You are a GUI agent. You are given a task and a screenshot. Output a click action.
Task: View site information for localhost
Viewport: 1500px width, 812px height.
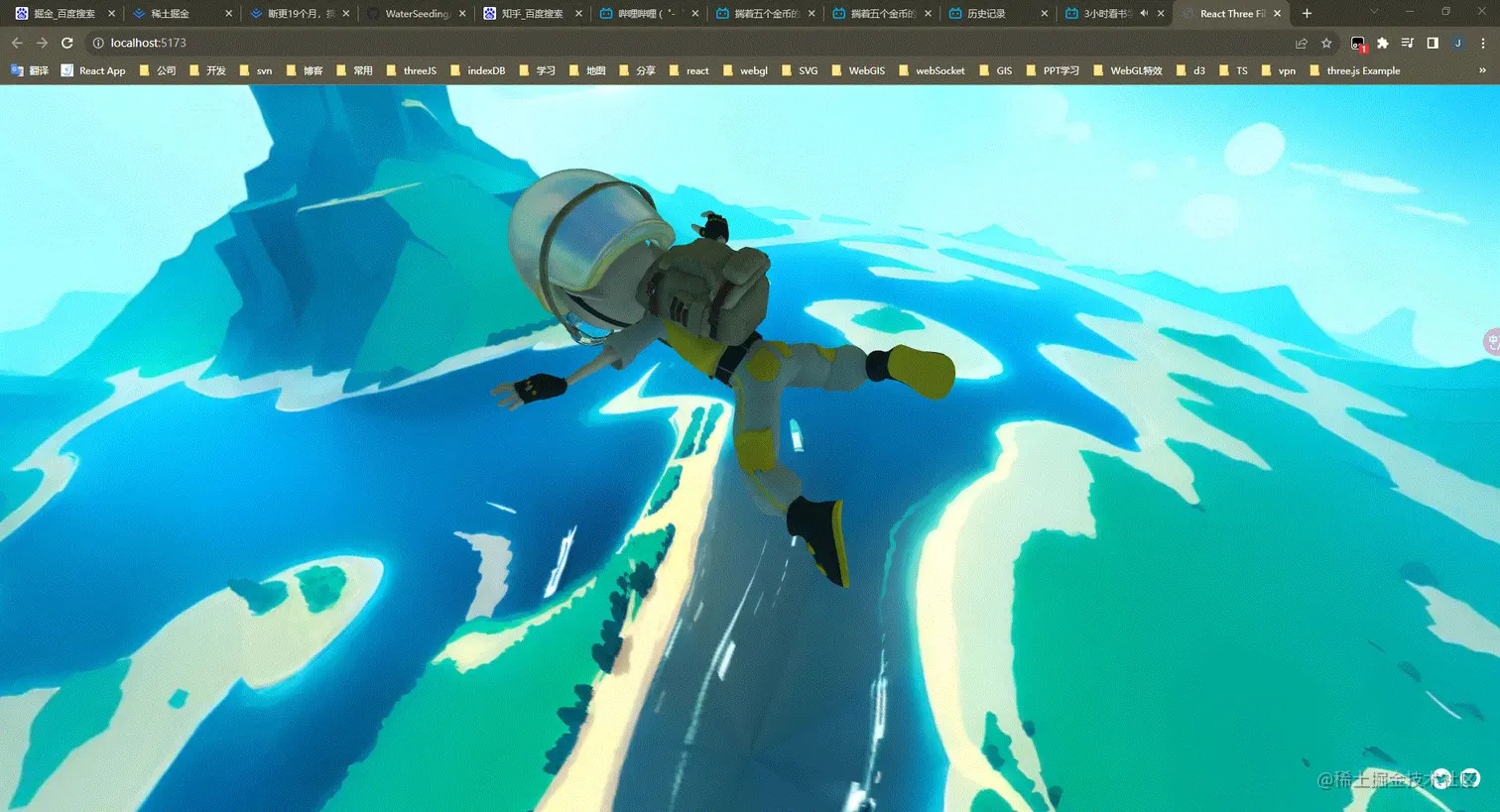click(x=98, y=43)
